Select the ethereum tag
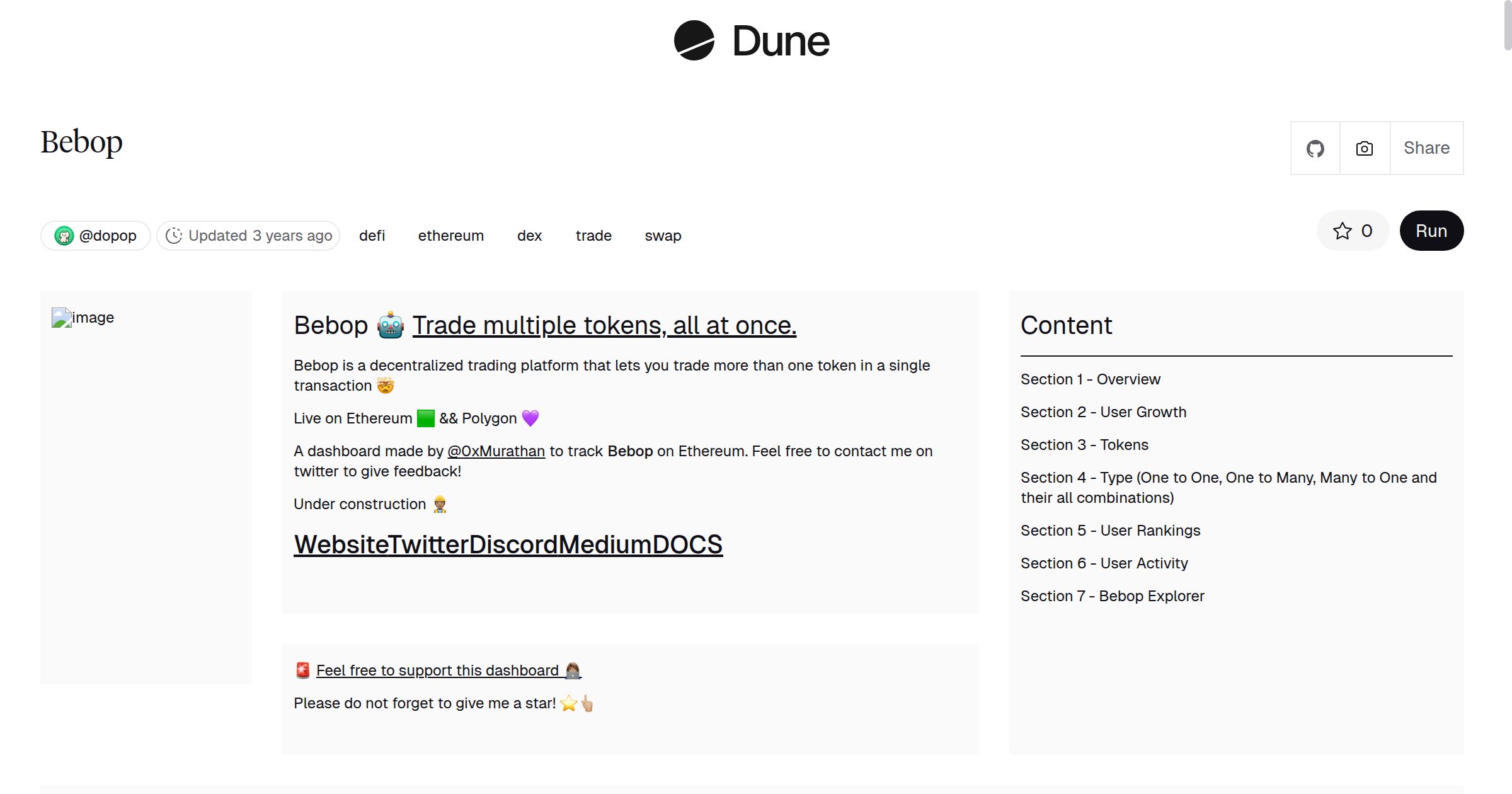 tap(450, 236)
